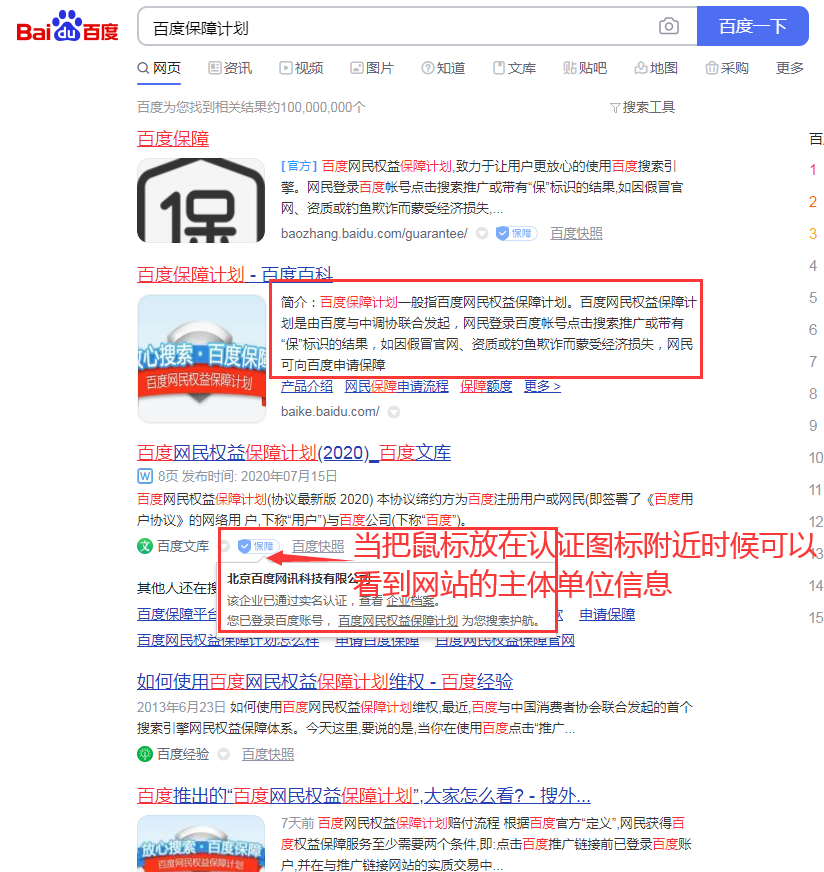Click the camera icon in the search box
The image size is (824, 872).
pyautogui.click(x=668, y=27)
